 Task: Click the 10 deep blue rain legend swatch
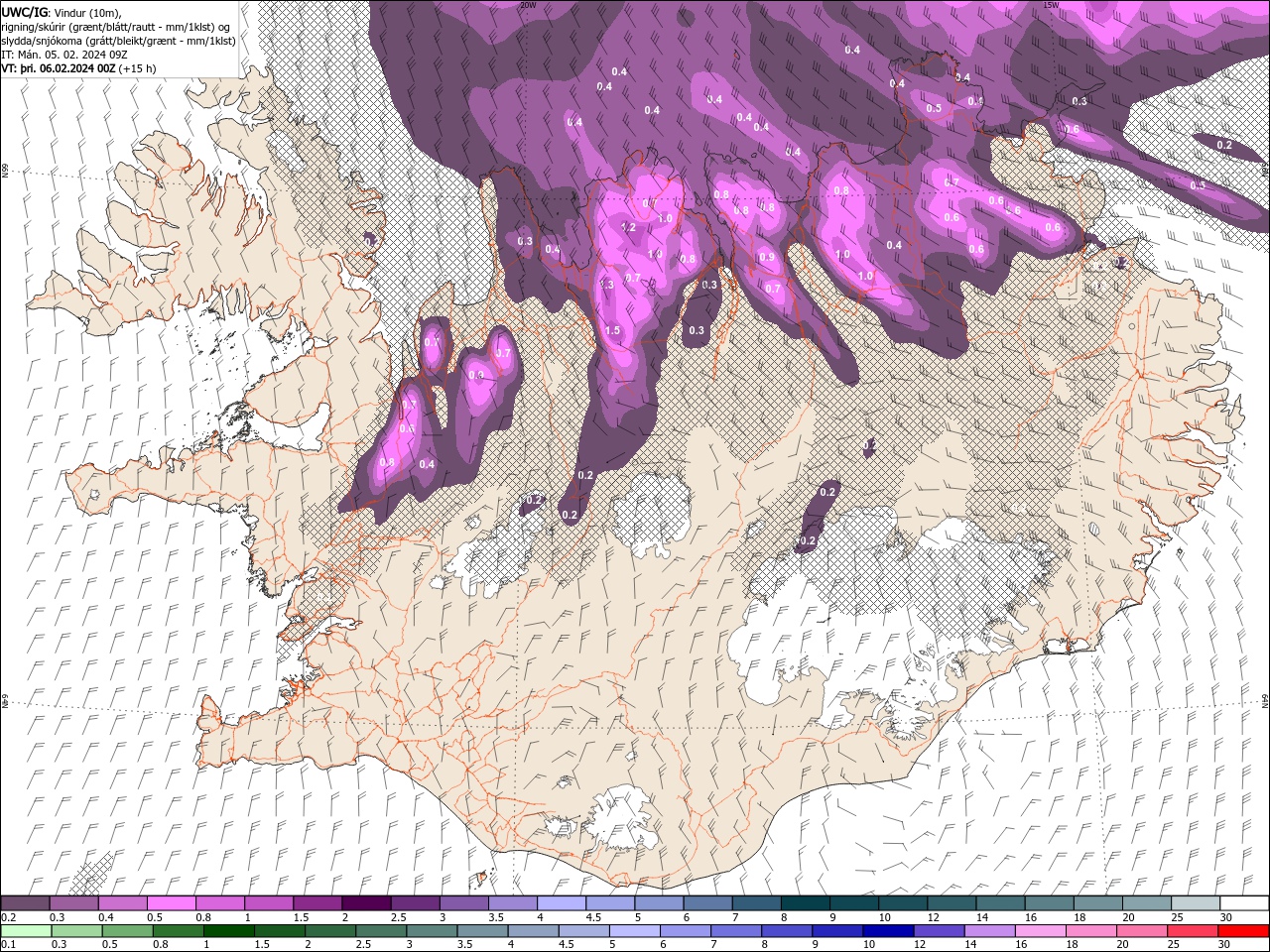[x=887, y=931]
